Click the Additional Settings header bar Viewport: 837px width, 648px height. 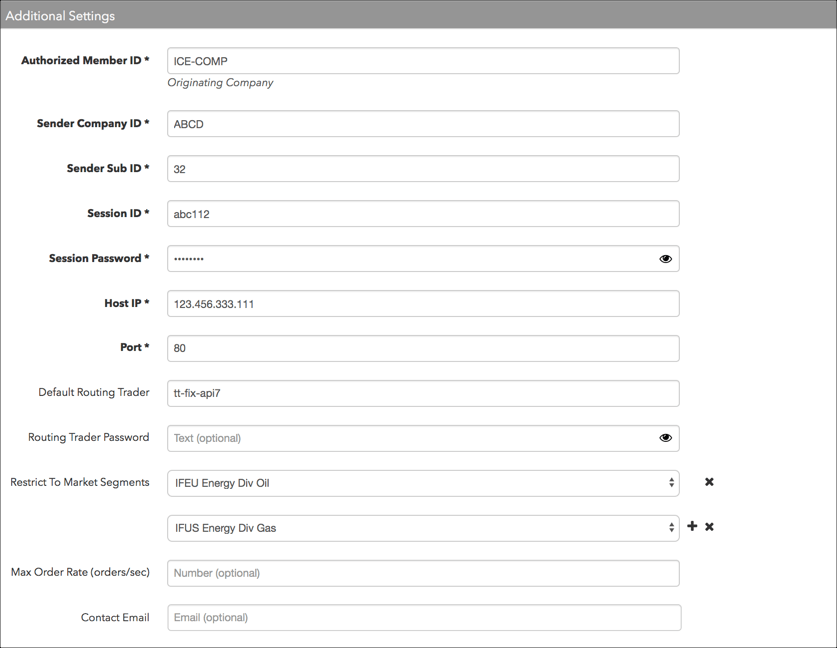click(418, 14)
